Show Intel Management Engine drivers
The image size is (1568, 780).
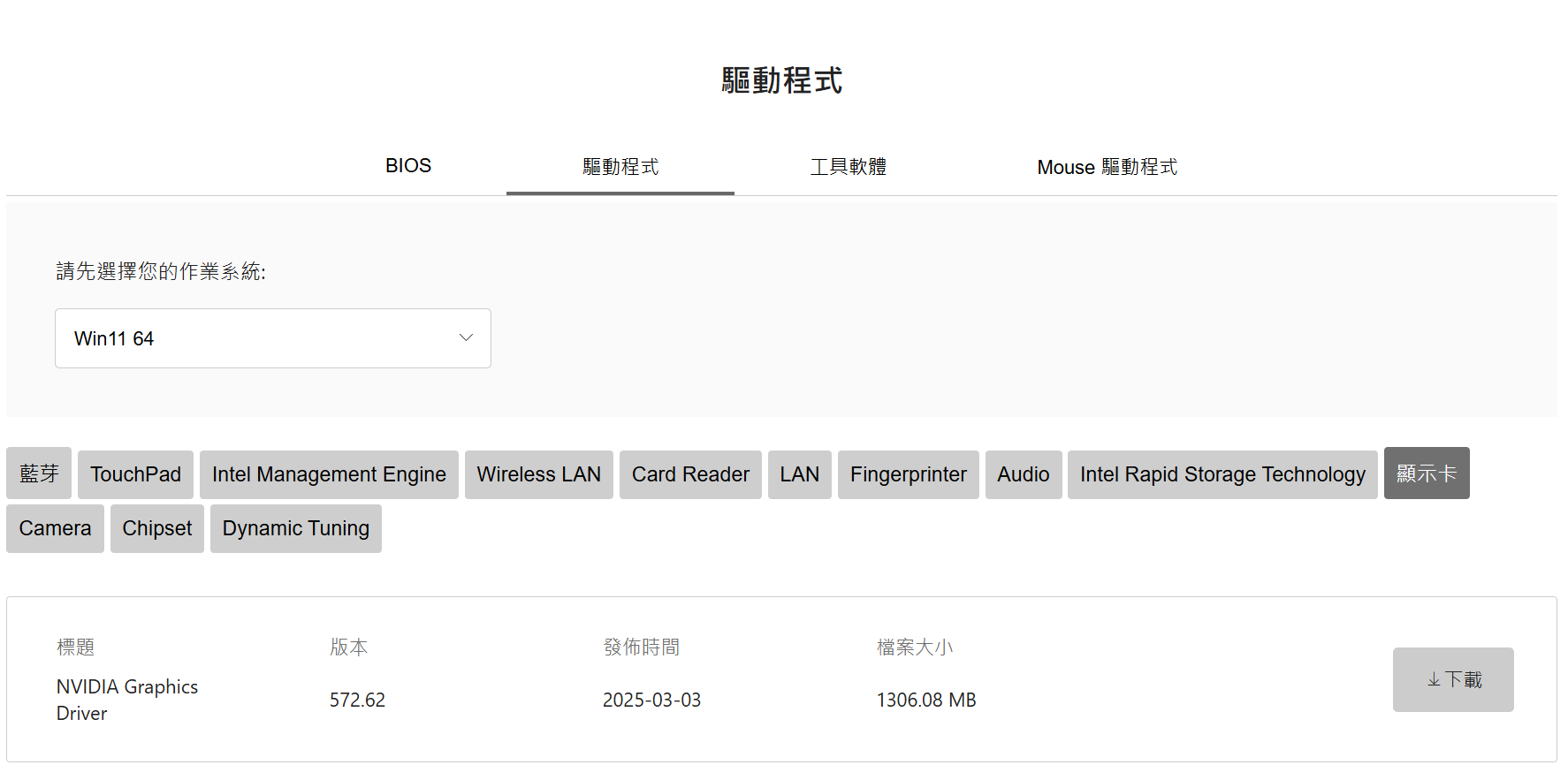pos(329,474)
